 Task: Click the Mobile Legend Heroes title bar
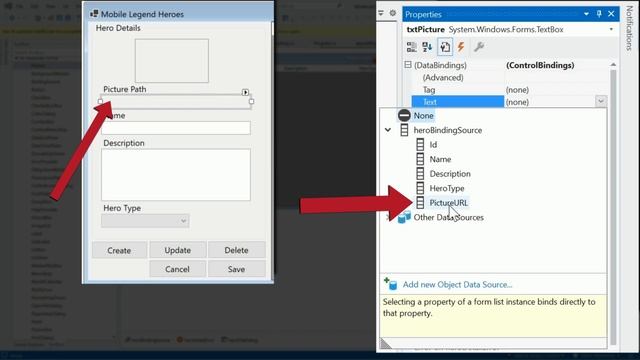pos(178,14)
